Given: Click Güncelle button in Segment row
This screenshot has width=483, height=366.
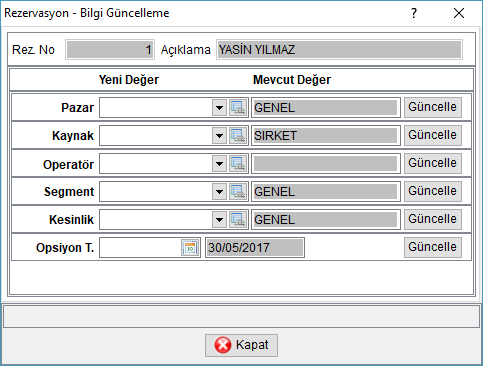Looking at the screenshot, I should click(433, 191).
